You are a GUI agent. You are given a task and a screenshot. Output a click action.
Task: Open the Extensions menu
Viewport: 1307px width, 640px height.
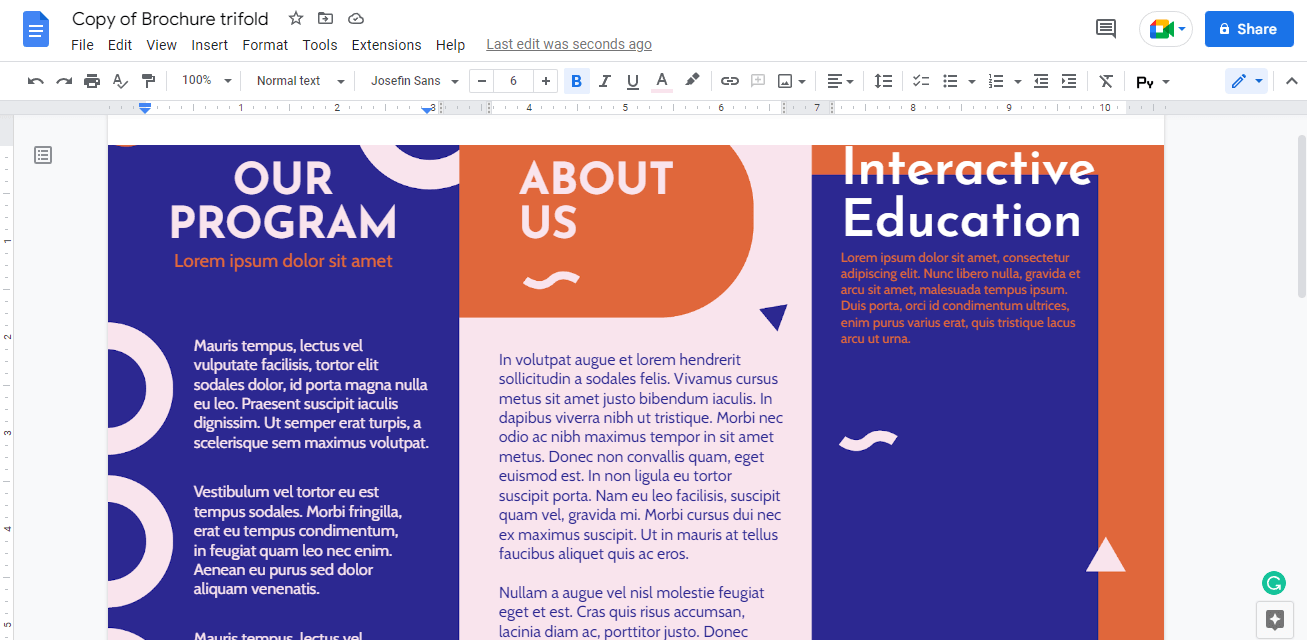(x=386, y=45)
